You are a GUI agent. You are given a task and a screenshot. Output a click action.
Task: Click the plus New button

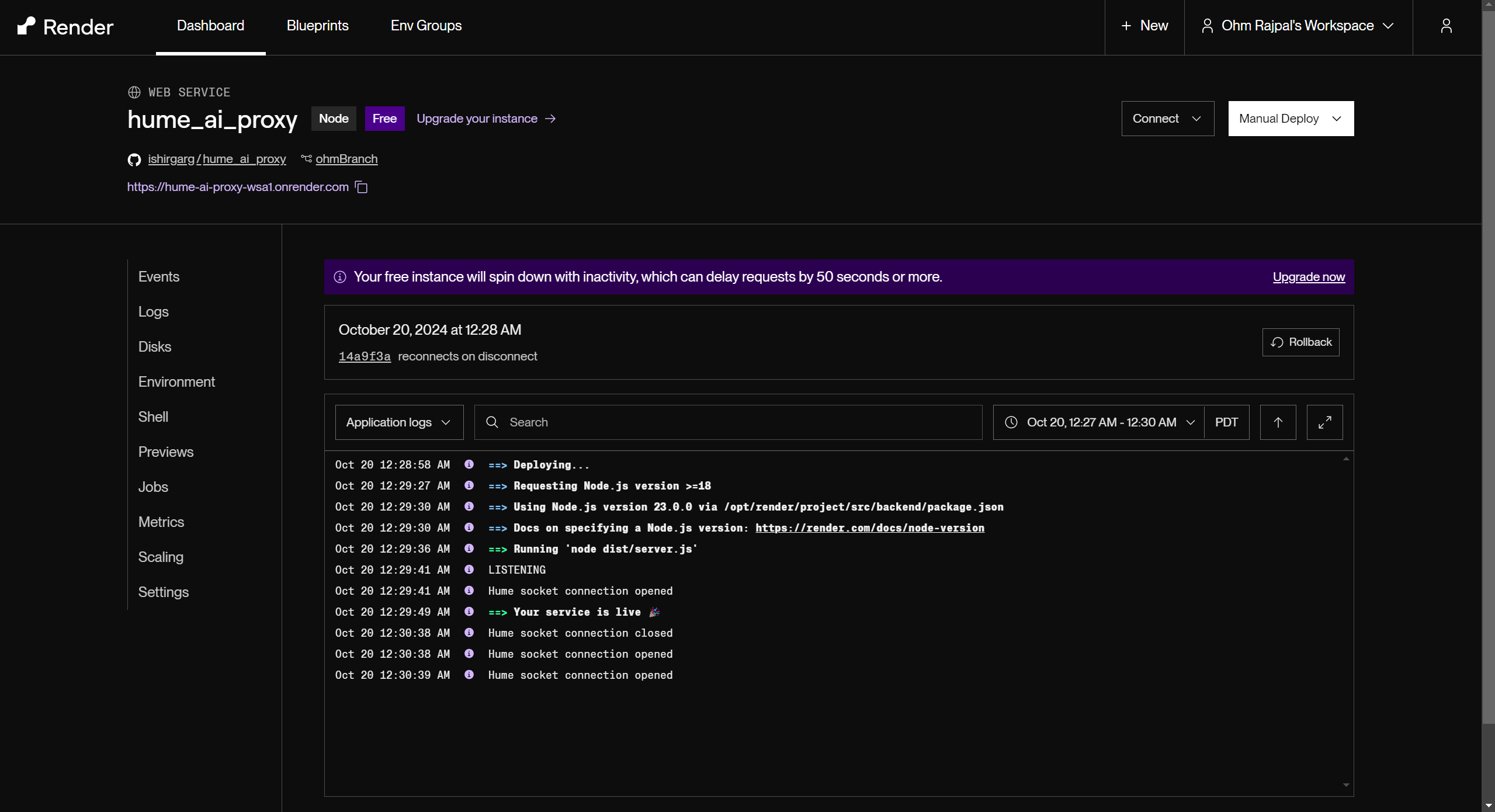coord(1144,26)
